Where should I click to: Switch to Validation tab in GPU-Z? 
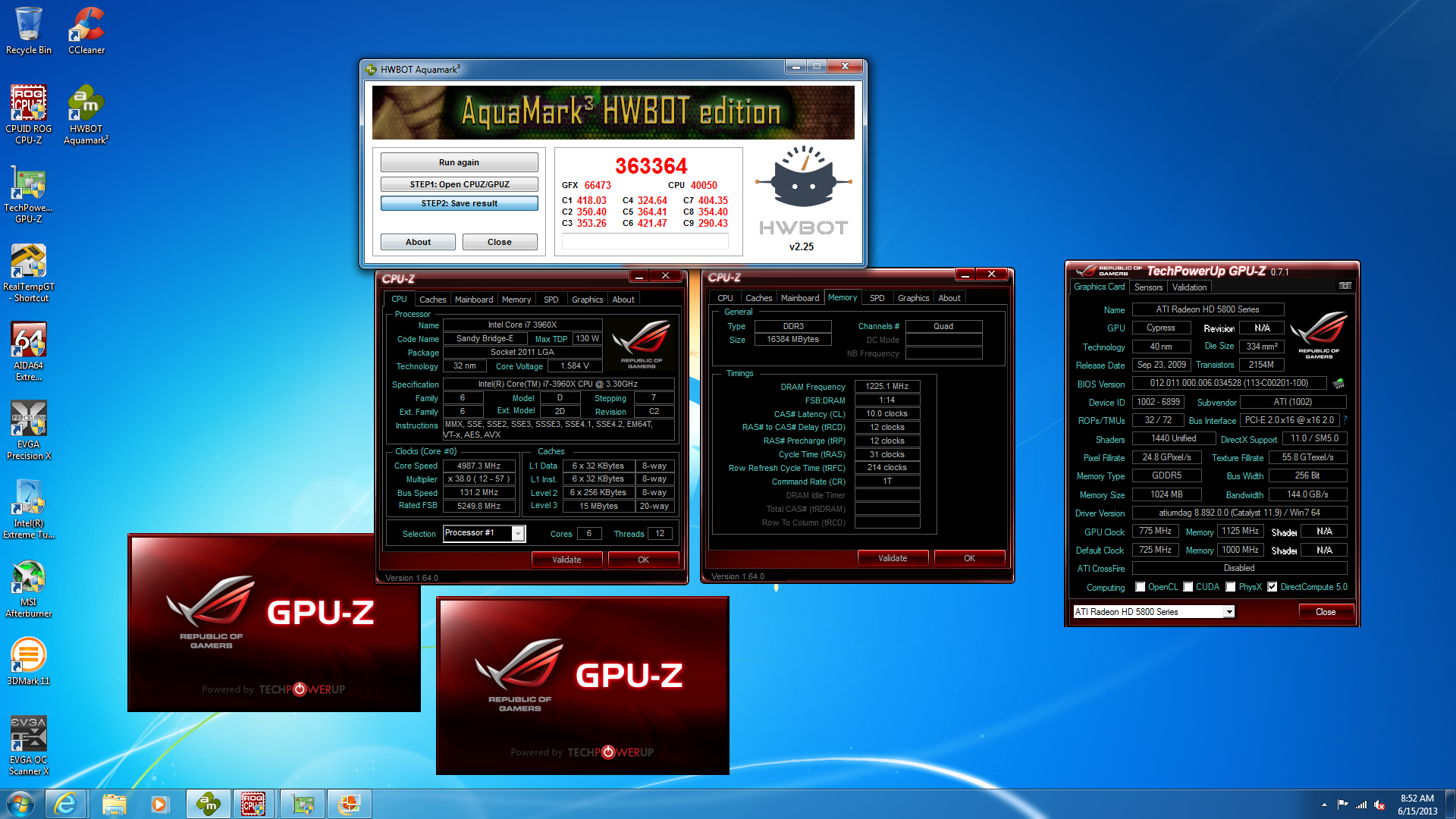click(x=1188, y=287)
